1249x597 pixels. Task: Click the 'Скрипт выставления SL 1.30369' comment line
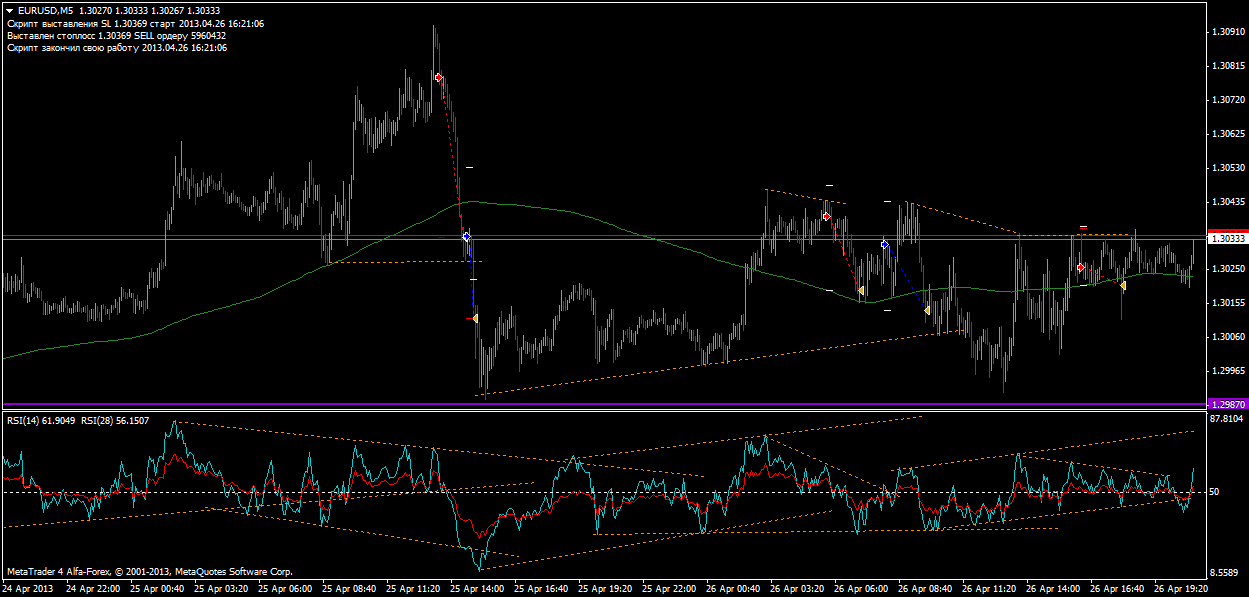click(135, 23)
